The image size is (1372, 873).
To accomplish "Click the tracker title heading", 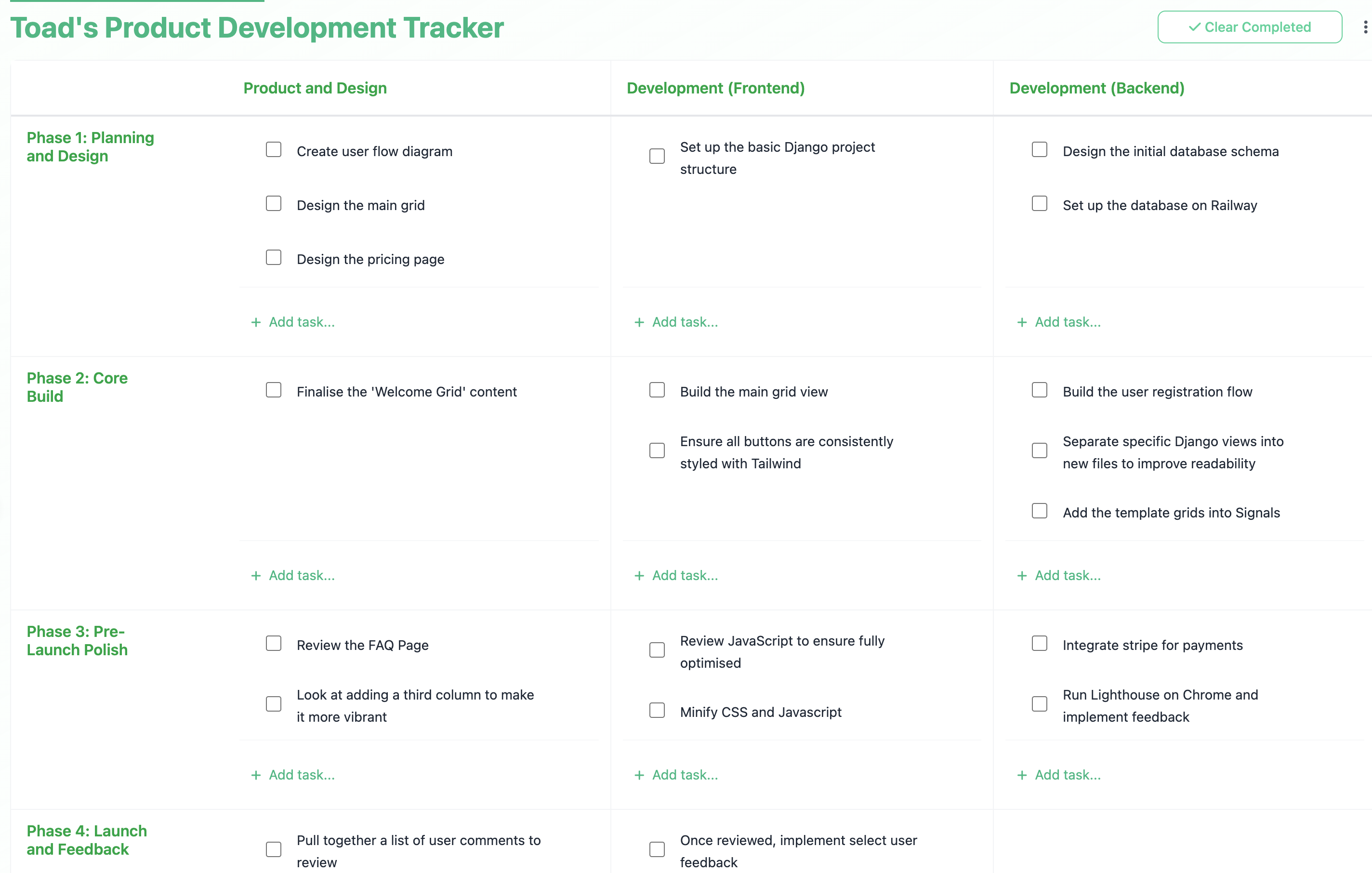I will (x=256, y=28).
